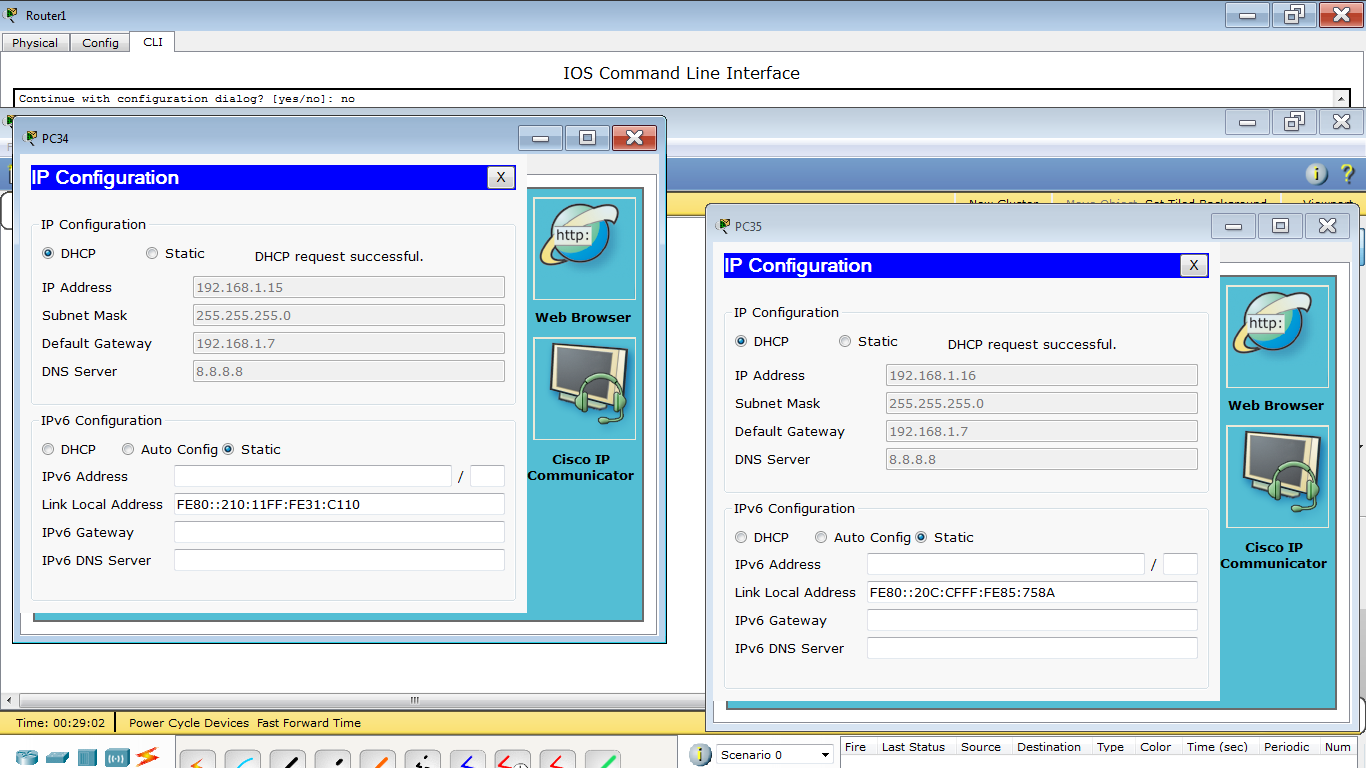
Task: Enable DHCP for IPv6 on PC35
Action: click(x=740, y=537)
